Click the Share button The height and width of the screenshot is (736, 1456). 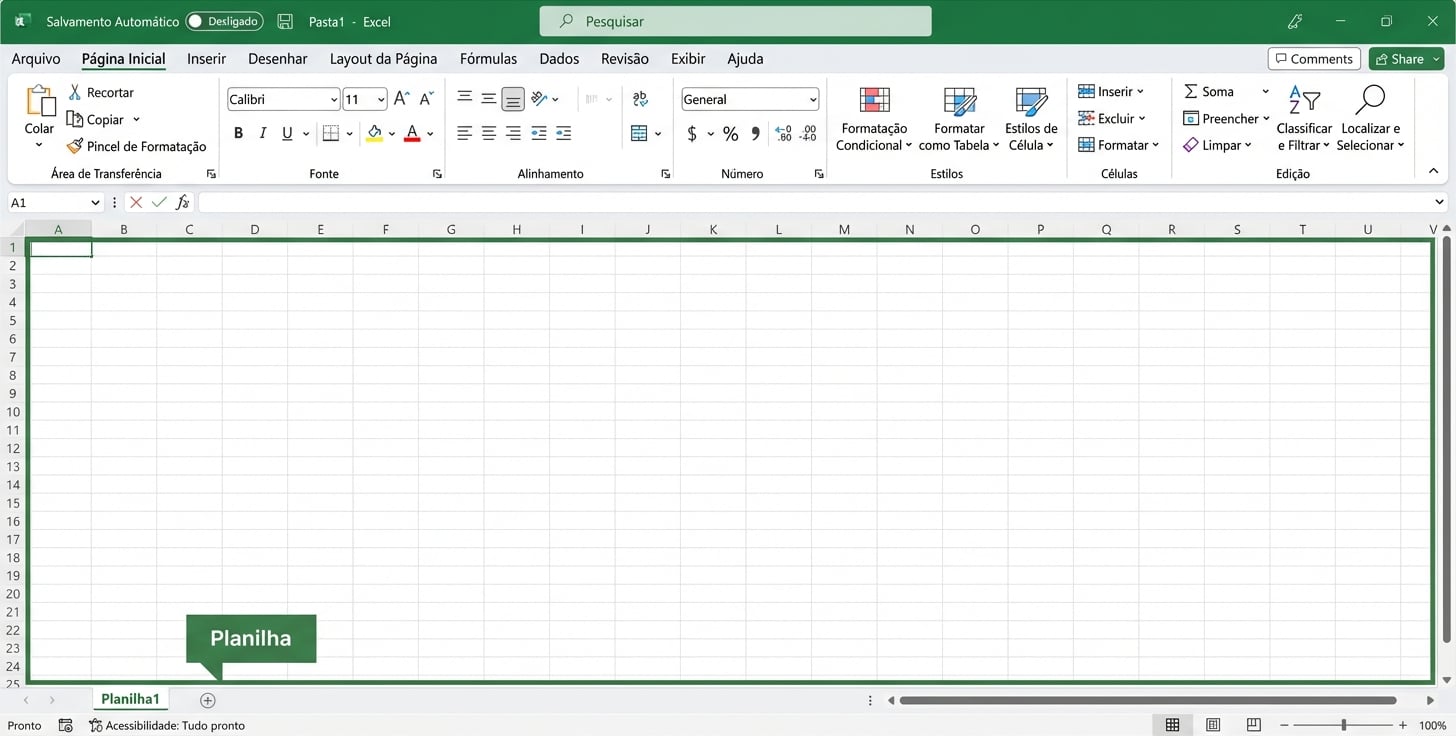1406,59
